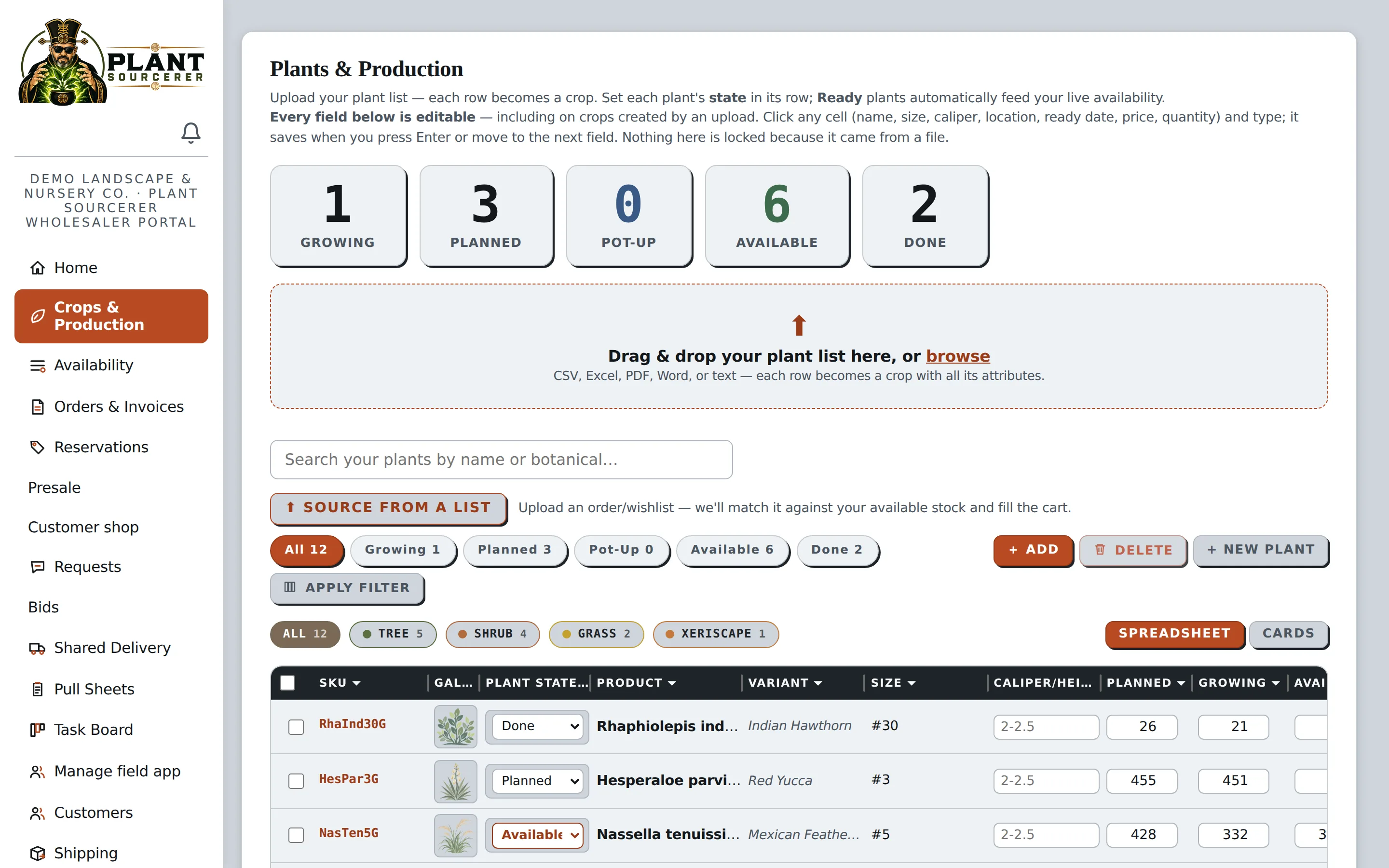Screen dimensions: 1389x868
Task: Open plant state dropdown for Nassella row
Action: 537,834
